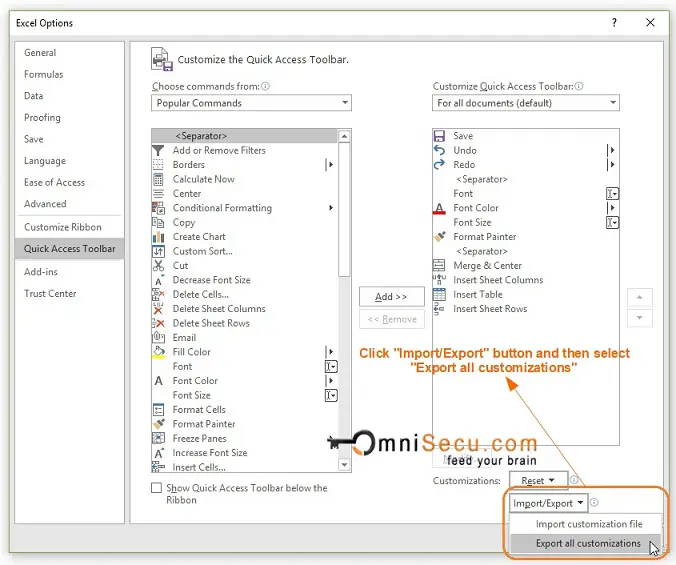Expand the Undo split arrow in right list
676x565 pixels.
pyautogui.click(x=611, y=150)
